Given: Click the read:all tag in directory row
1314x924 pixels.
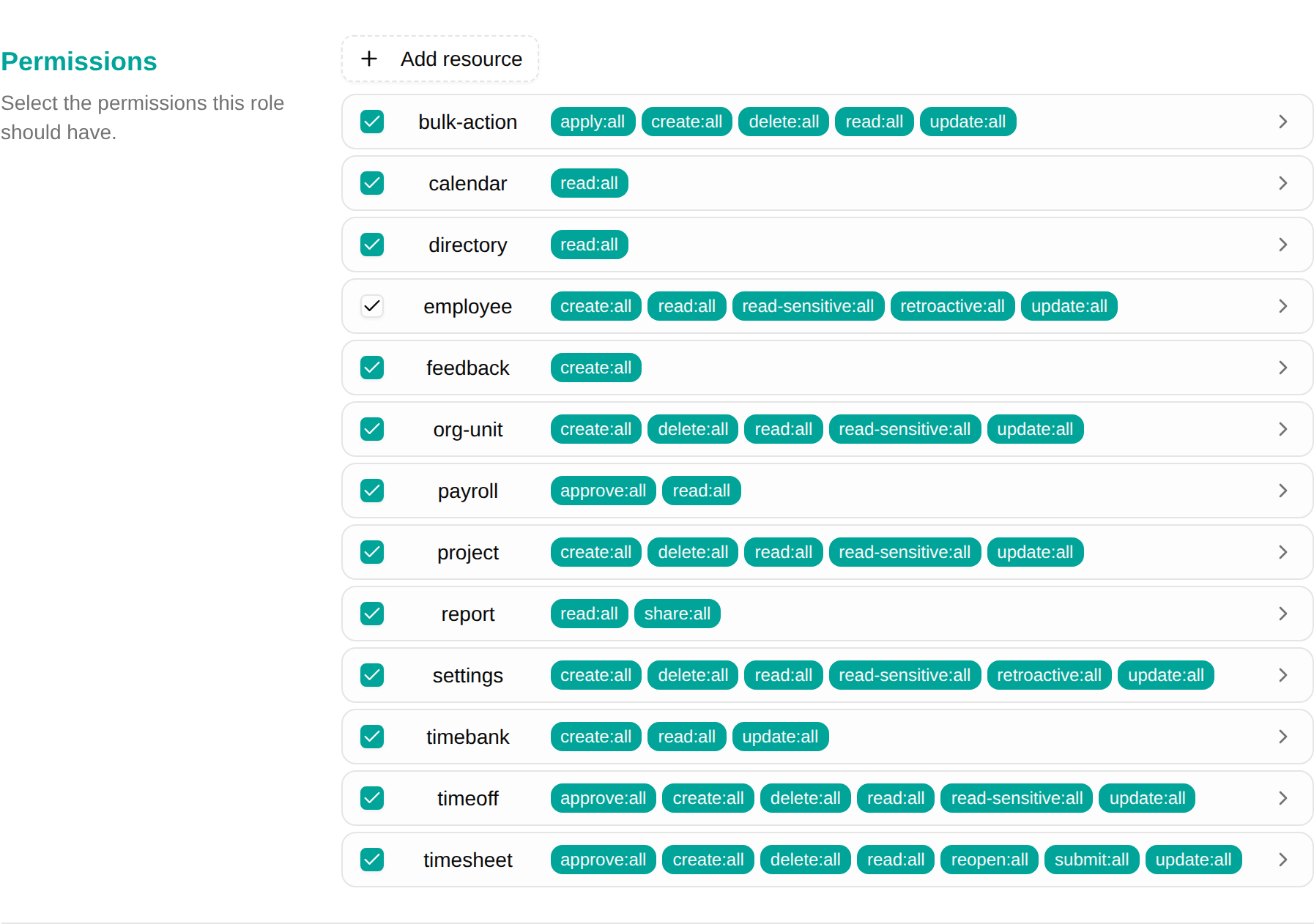Looking at the screenshot, I should tap(589, 245).
